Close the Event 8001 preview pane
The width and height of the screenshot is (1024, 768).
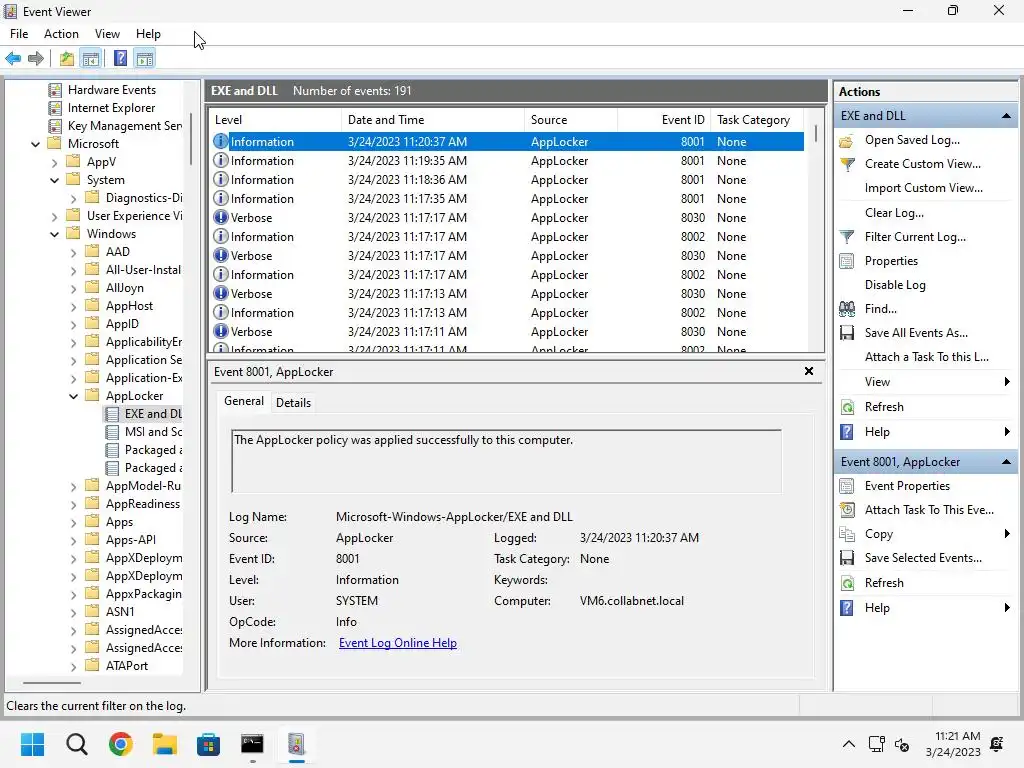point(808,371)
